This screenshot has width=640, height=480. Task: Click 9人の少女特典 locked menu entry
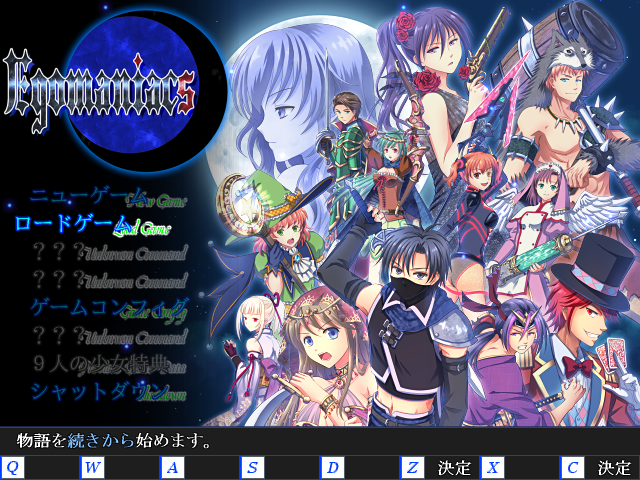109,364
